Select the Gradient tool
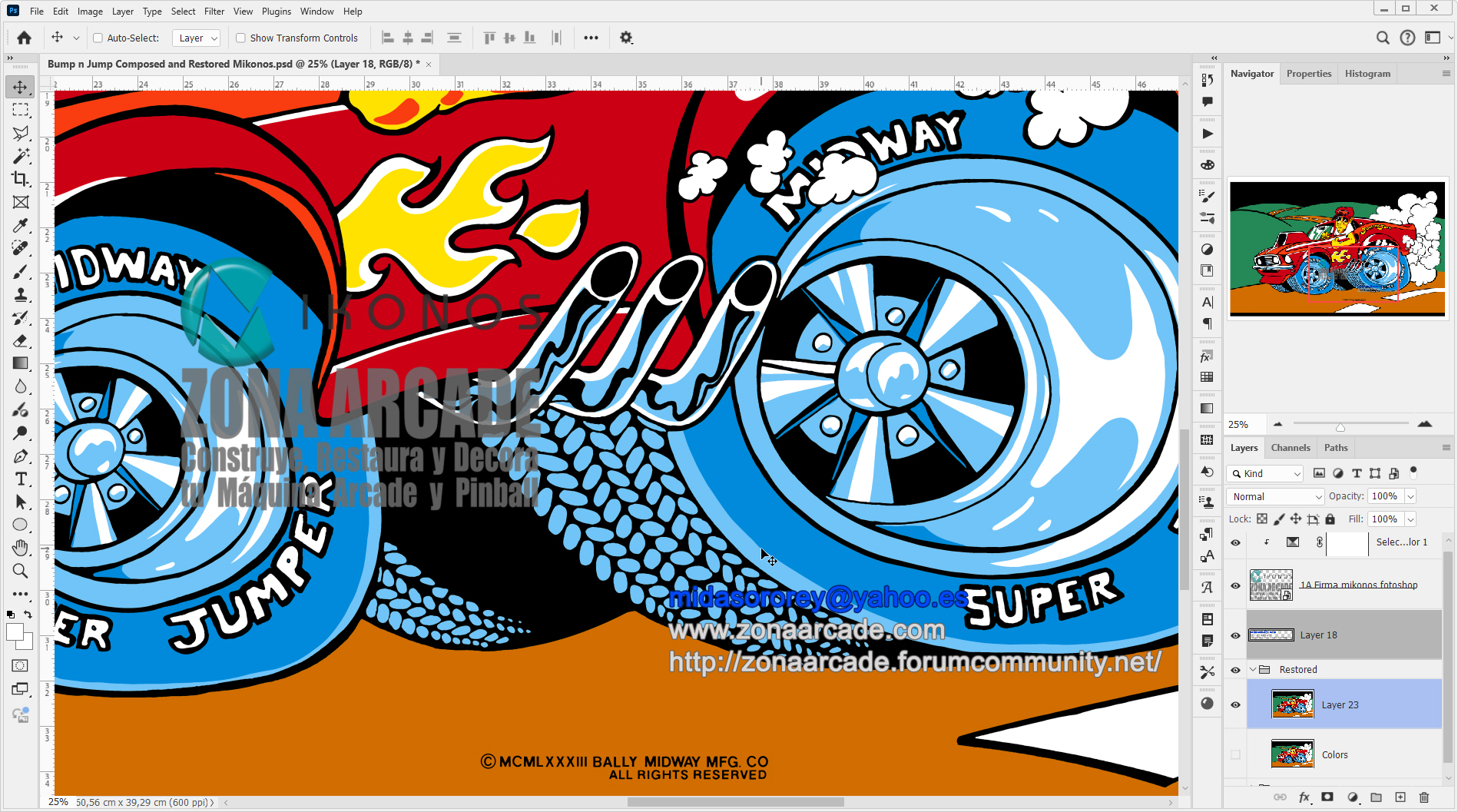The image size is (1458, 812). 21,363
